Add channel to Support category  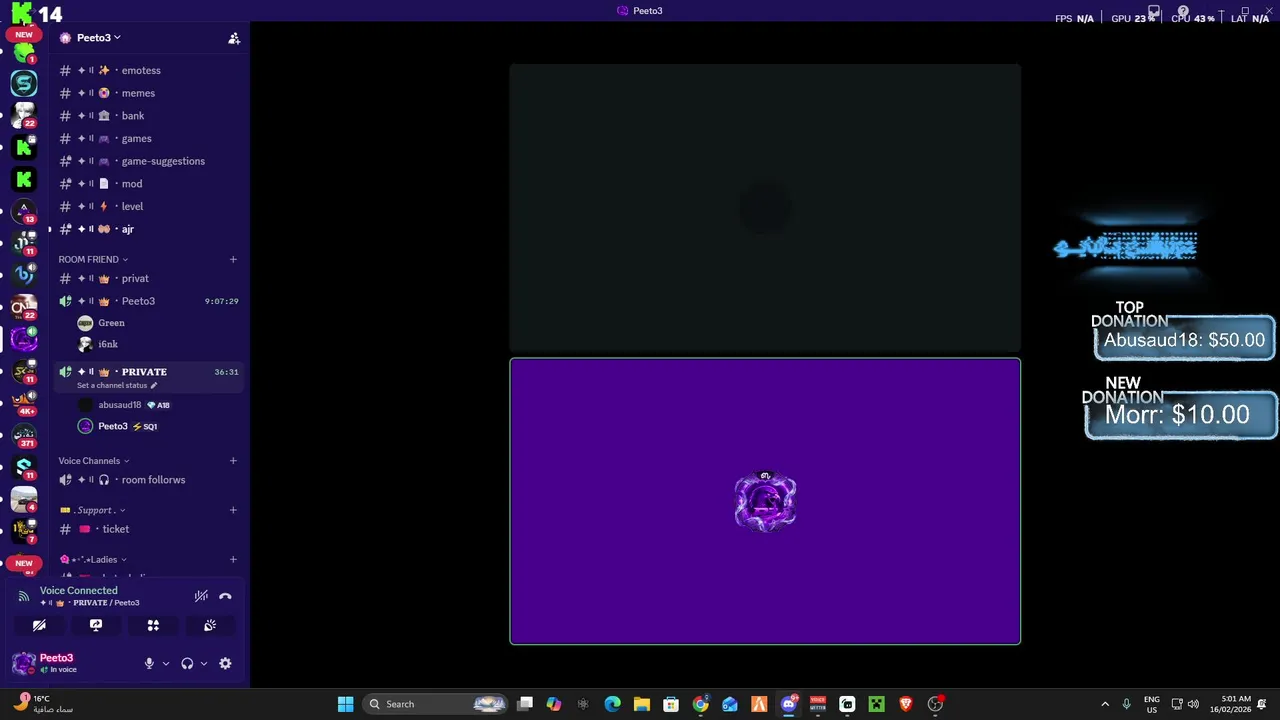click(x=233, y=510)
